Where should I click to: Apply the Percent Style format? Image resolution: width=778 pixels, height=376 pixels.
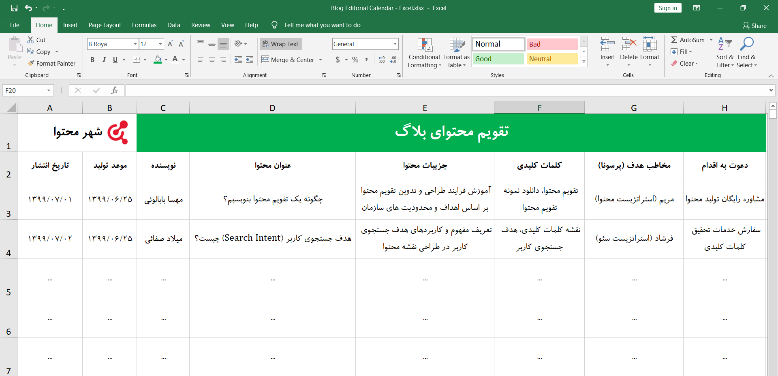tap(355, 60)
